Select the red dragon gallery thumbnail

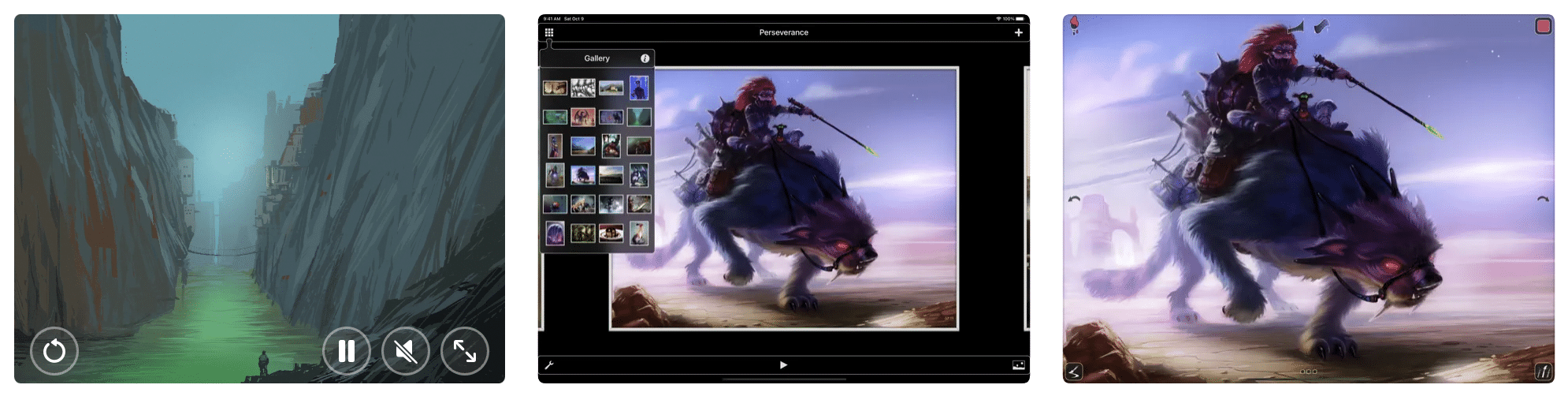(x=583, y=117)
